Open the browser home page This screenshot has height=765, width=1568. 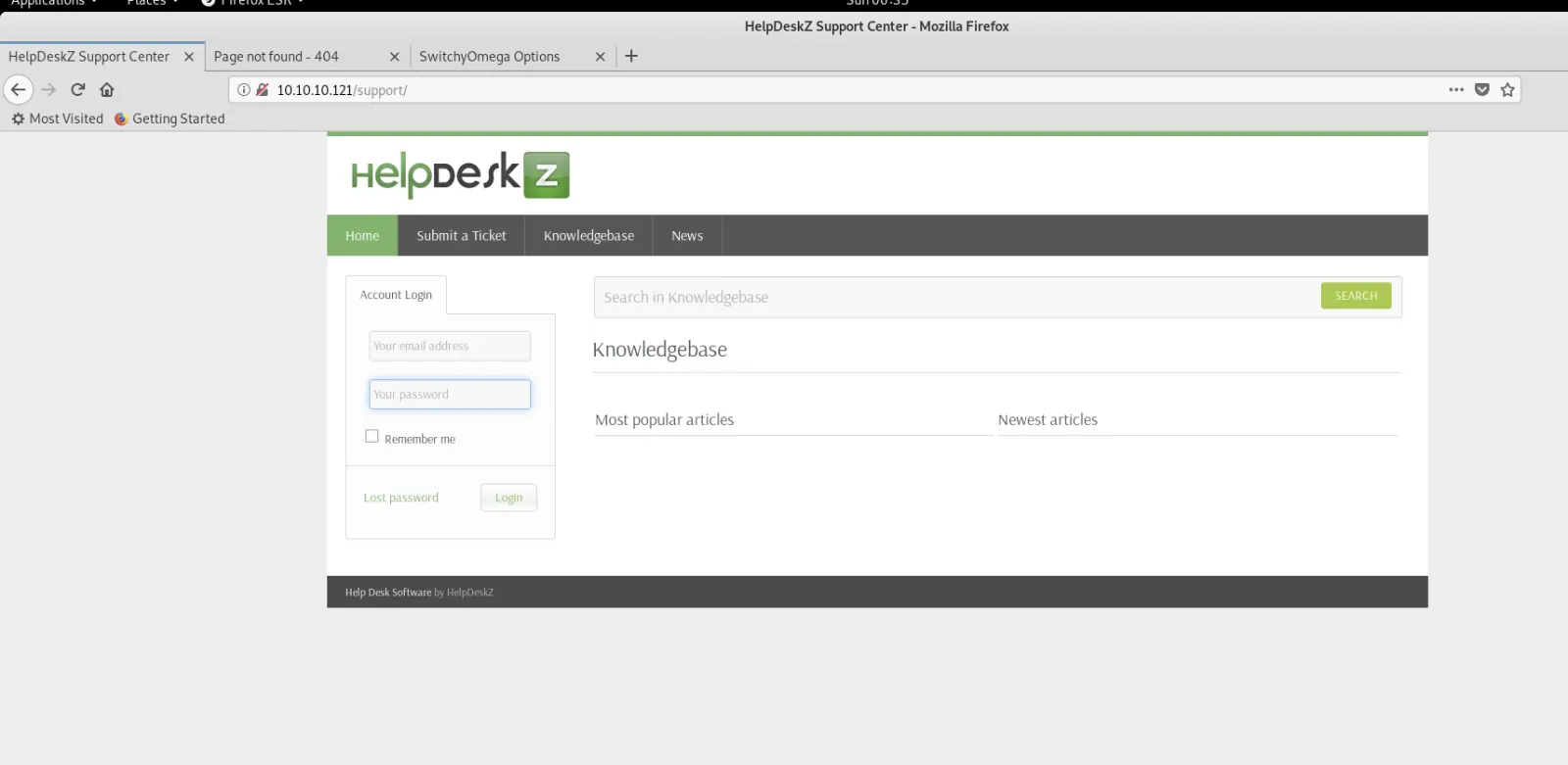point(107,89)
